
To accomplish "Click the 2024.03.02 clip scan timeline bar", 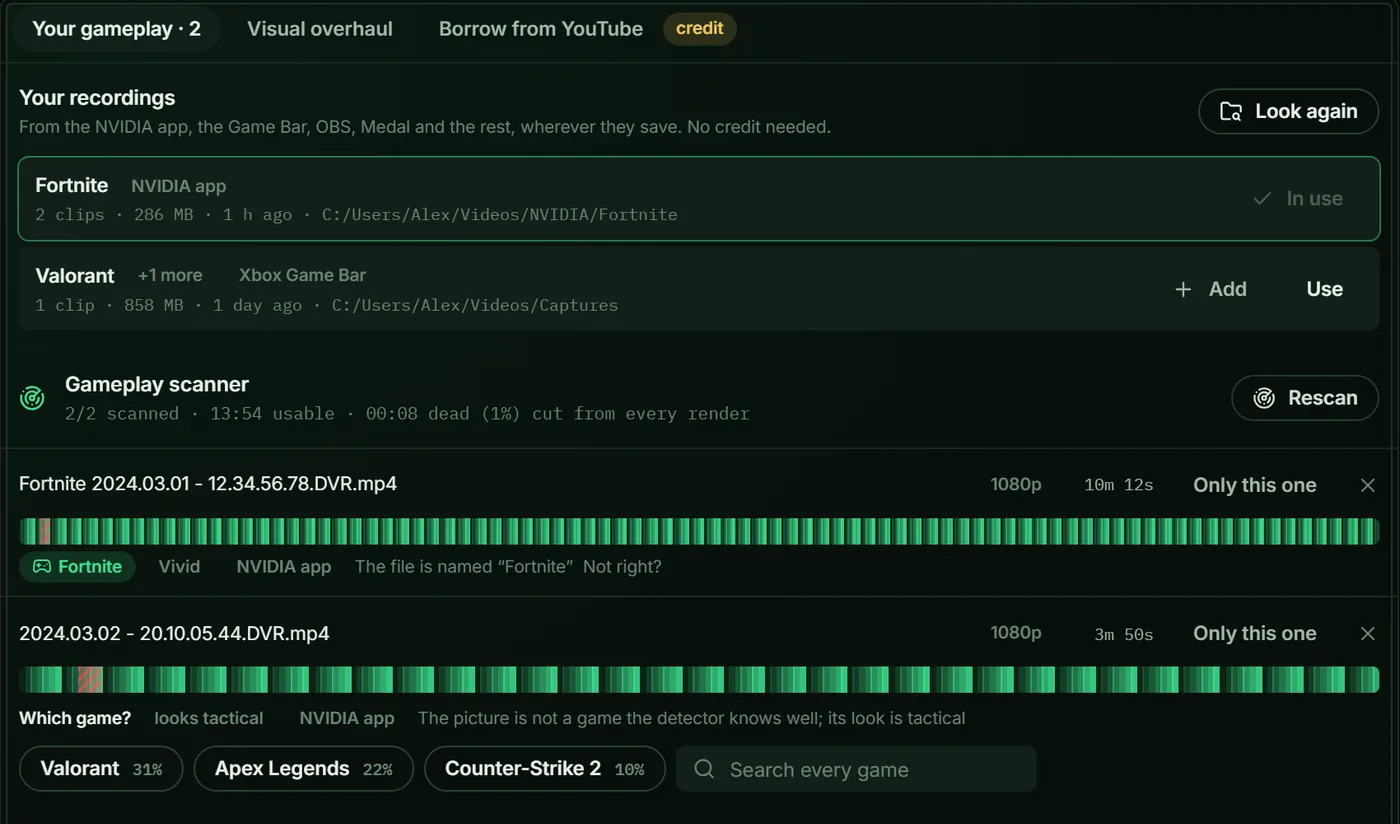I will click(699, 680).
